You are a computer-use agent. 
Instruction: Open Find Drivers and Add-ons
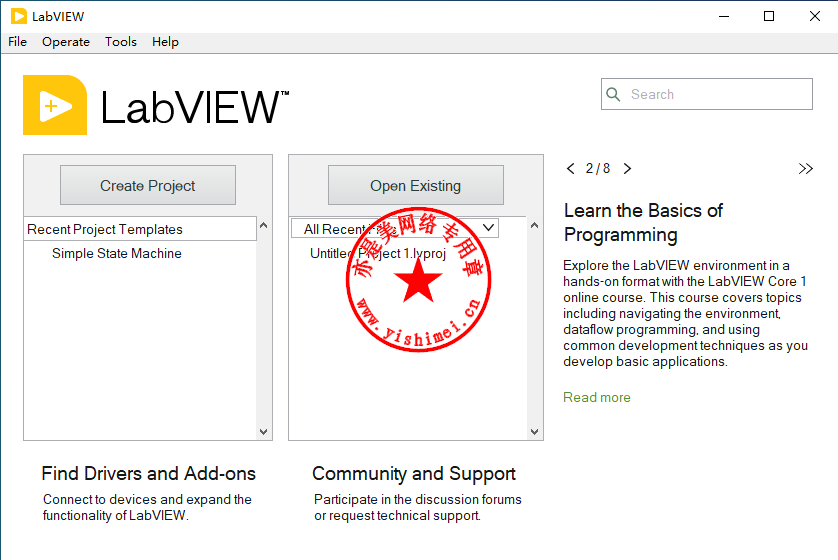tap(149, 473)
